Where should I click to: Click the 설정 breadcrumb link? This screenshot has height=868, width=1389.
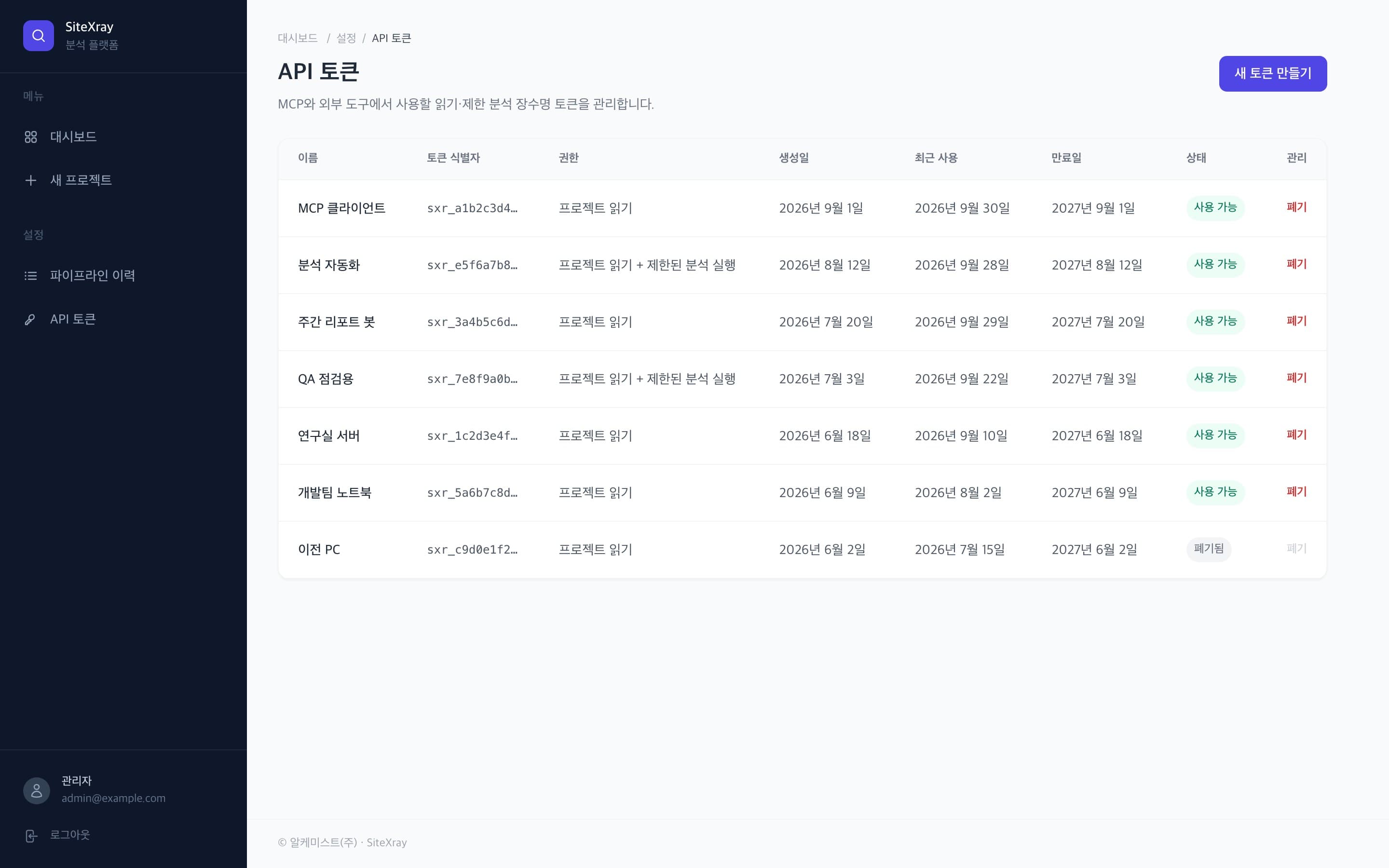pos(346,38)
